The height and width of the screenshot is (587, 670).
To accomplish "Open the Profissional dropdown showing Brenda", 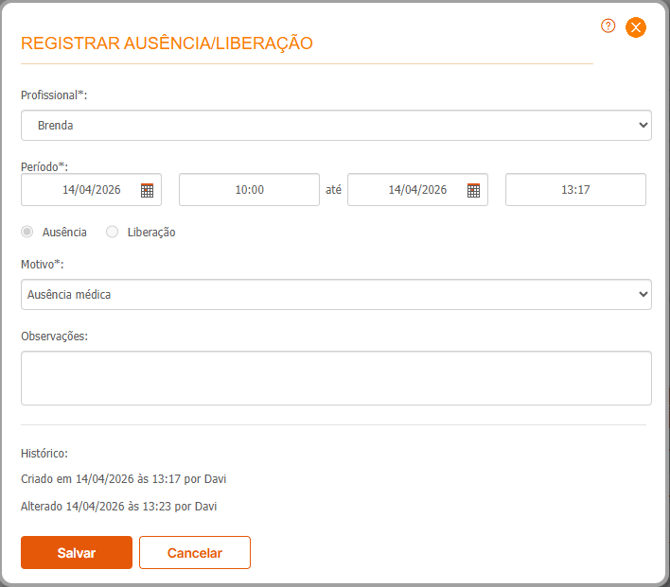I will pyautogui.click(x=336, y=125).
